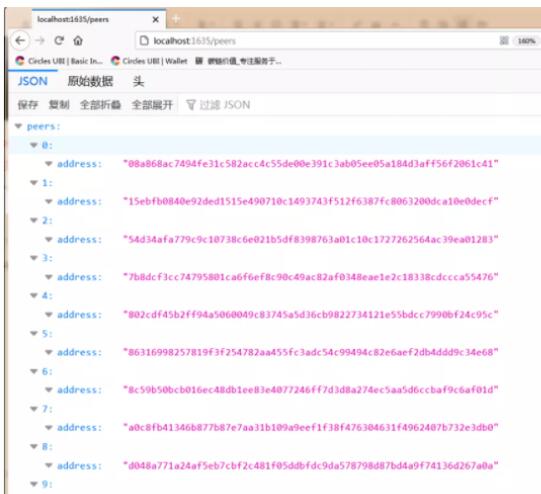Collapse peer entry 2
Screen dimensions: 541x494
point(34,220)
